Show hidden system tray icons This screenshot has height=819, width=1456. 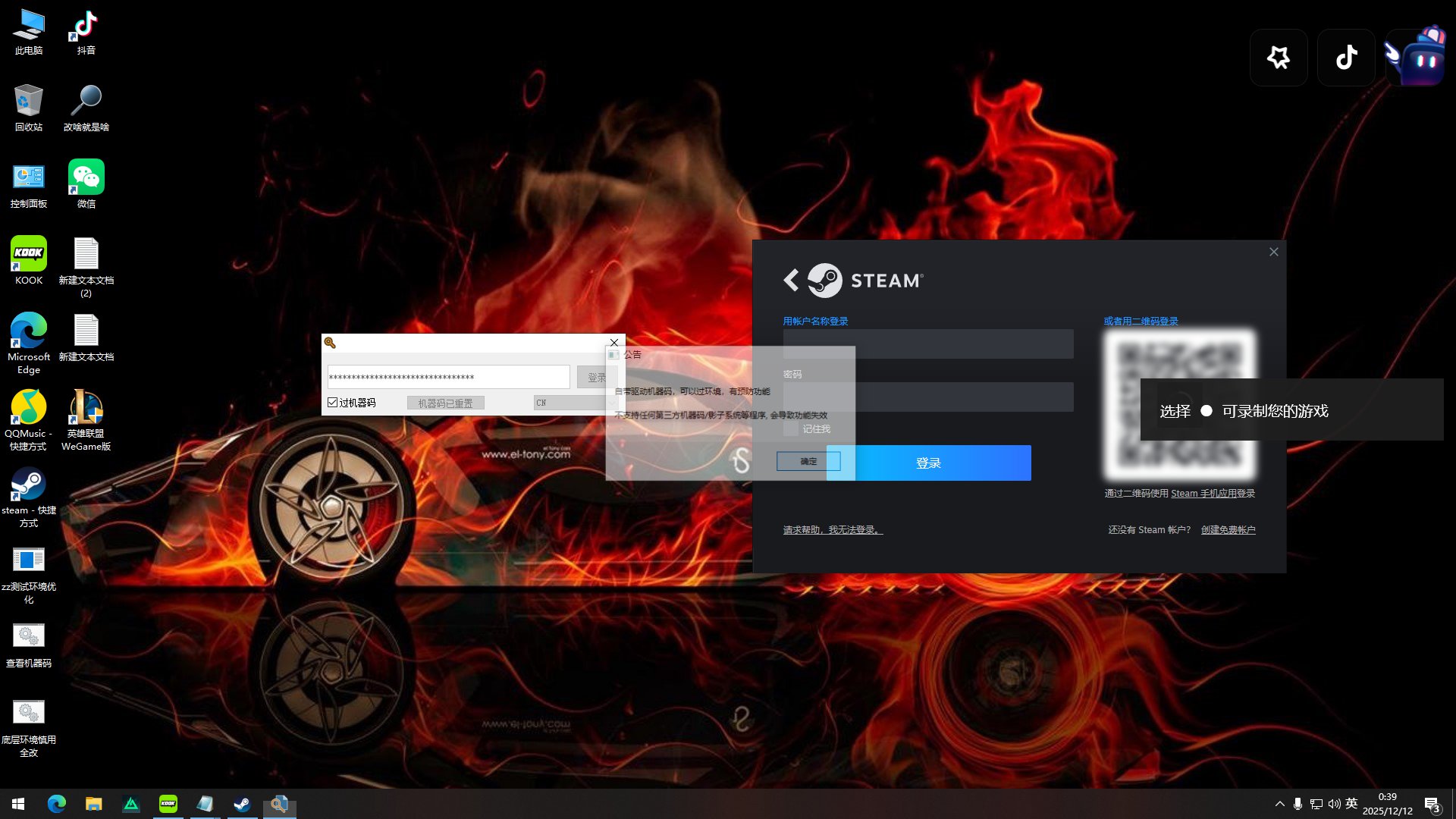pos(1280,804)
